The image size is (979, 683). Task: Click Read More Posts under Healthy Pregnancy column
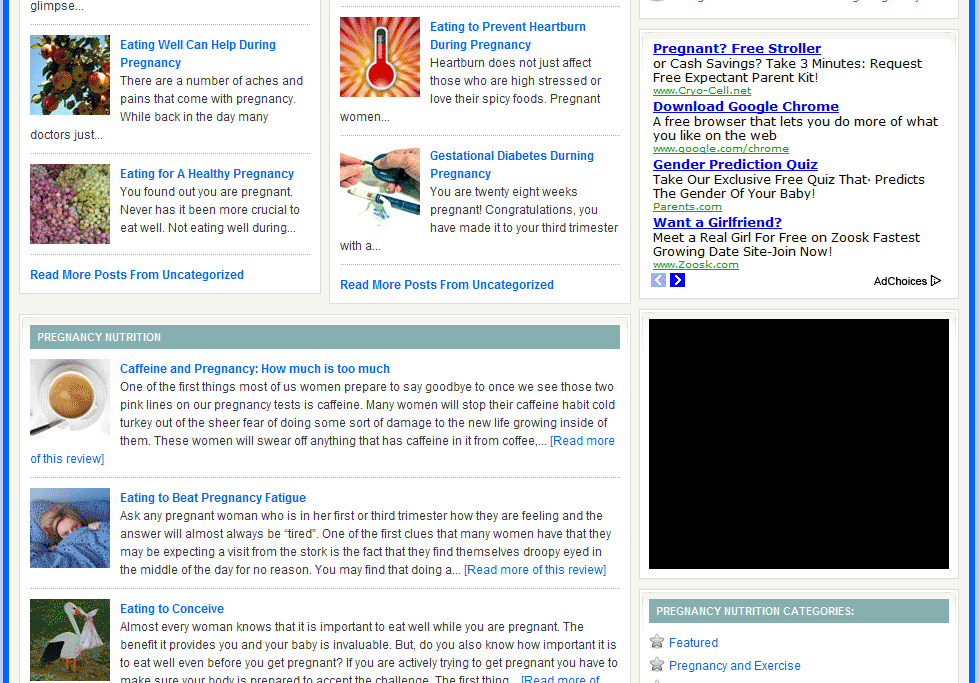pyautogui.click(x=137, y=275)
